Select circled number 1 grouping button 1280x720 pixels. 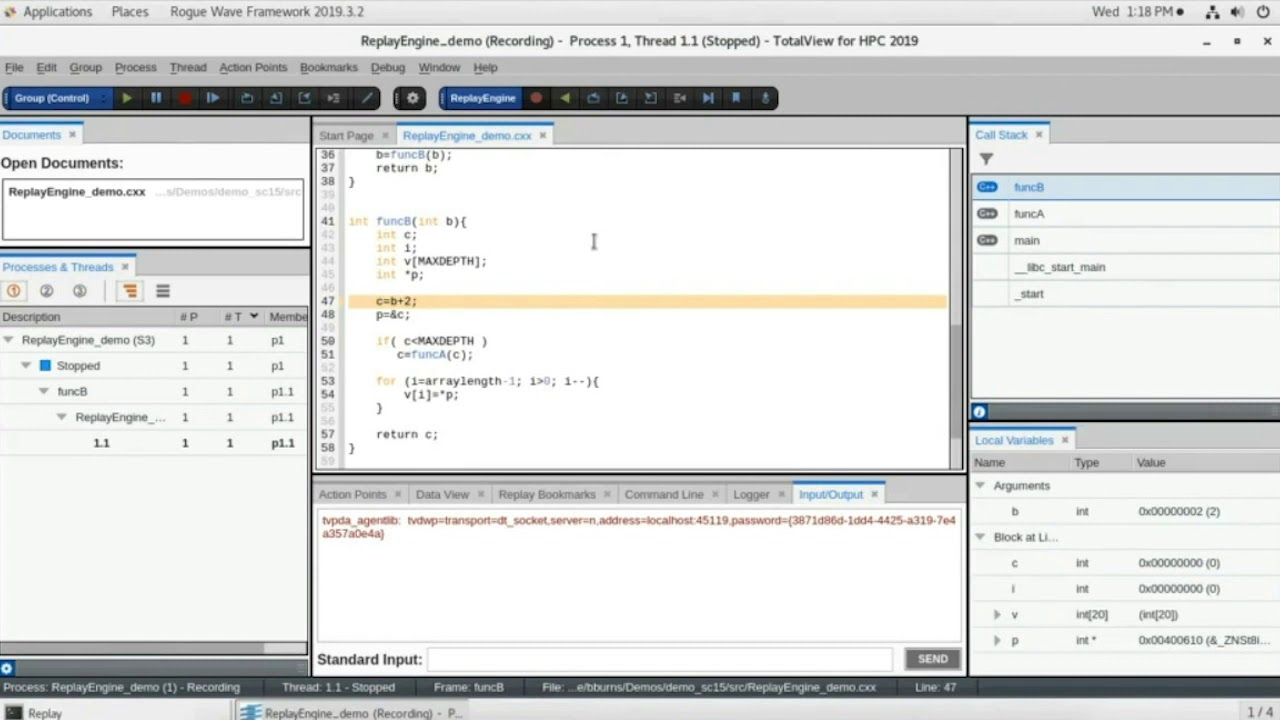pos(14,291)
